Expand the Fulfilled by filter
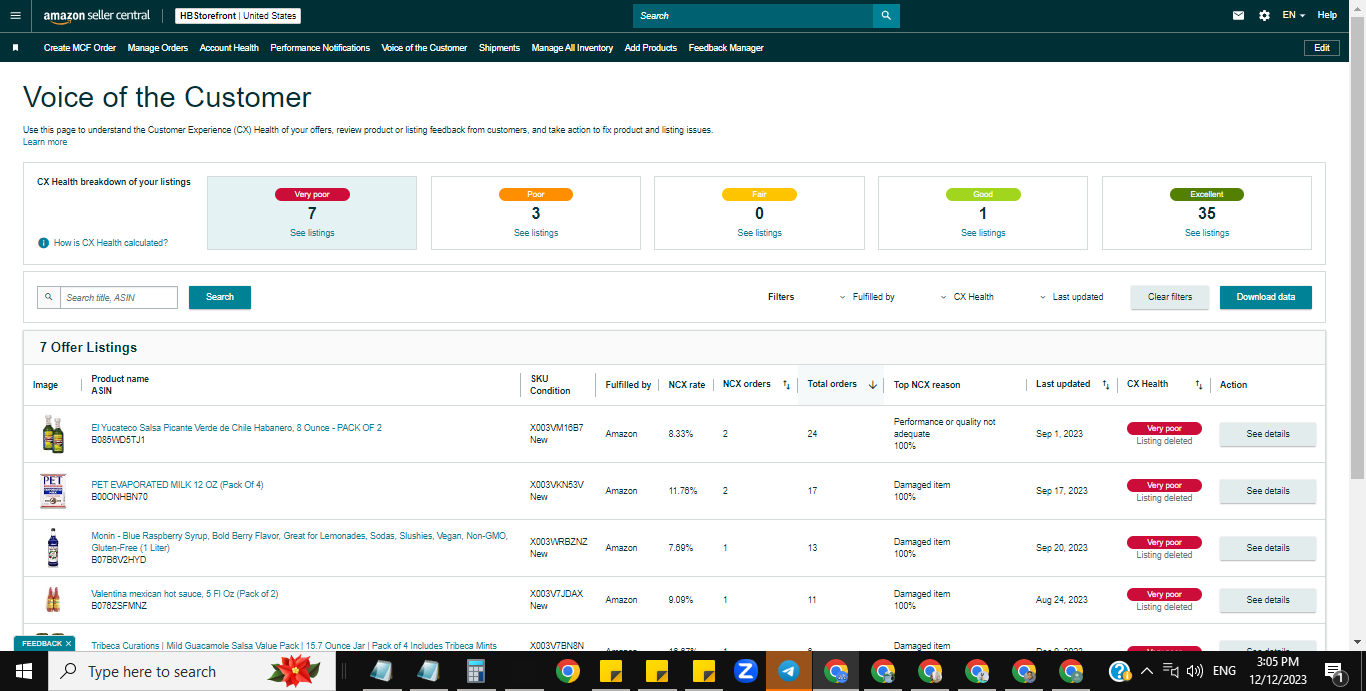The width and height of the screenshot is (1366, 691). pos(867,297)
